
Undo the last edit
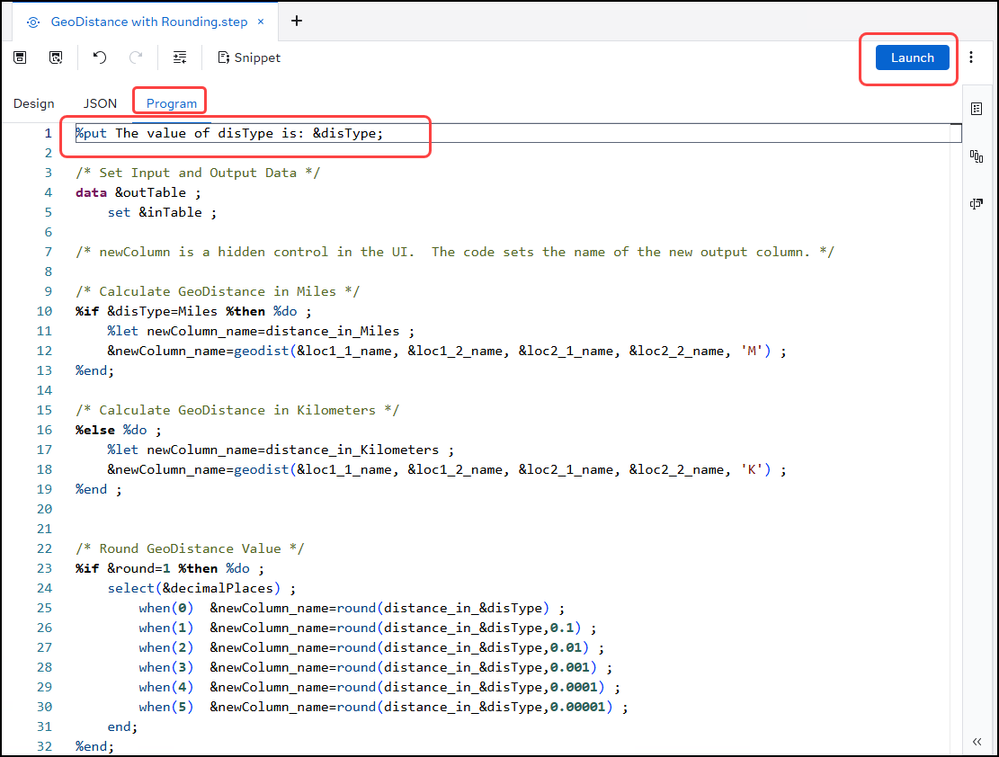coord(99,57)
